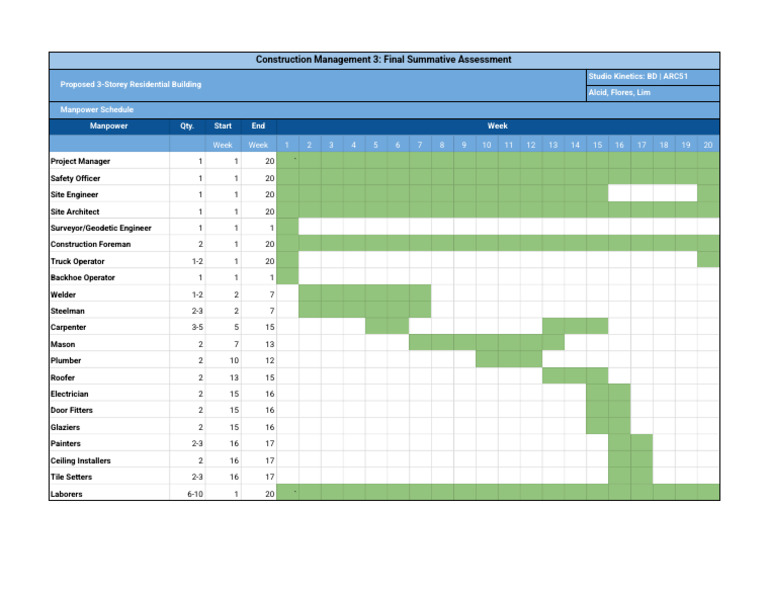Click Plumber start week '10'
Screen dimensions: 768x594
point(234,360)
